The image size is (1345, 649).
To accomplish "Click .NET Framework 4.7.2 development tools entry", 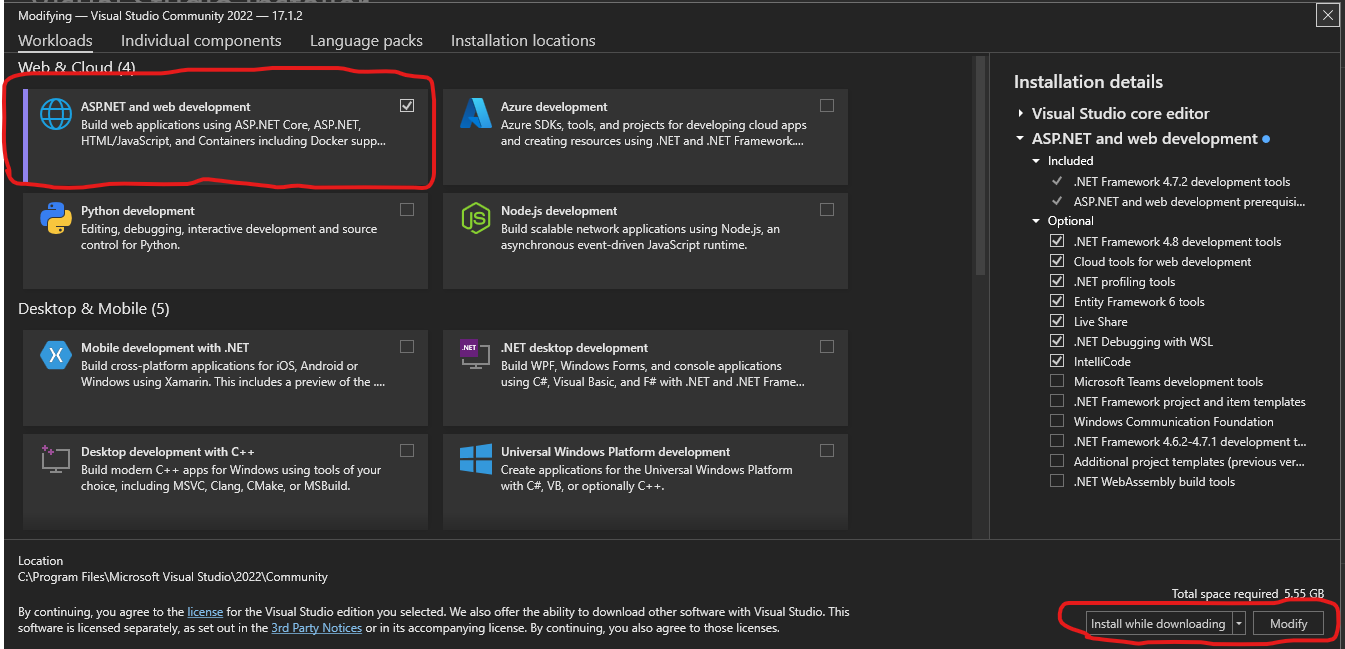I will coord(1182,182).
